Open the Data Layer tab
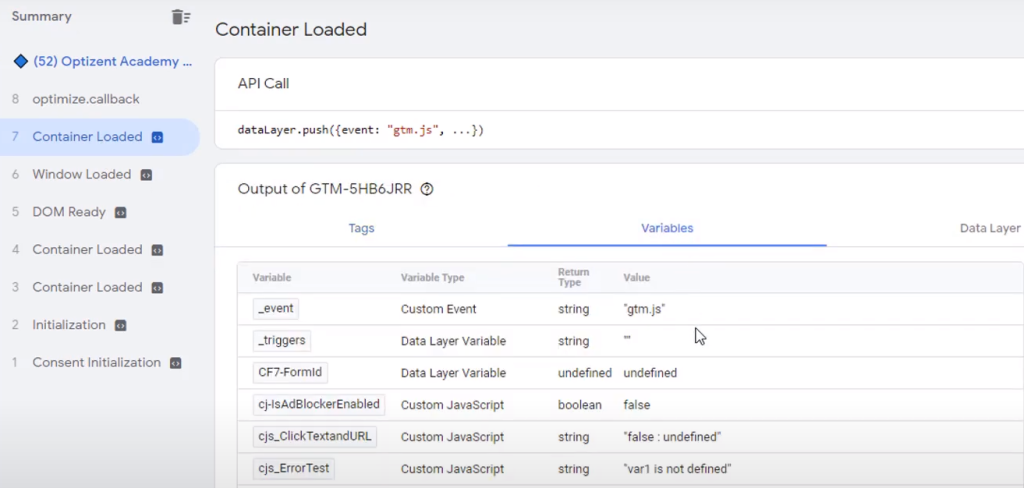1024x488 pixels. pyautogui.click(x=989, y=228)
